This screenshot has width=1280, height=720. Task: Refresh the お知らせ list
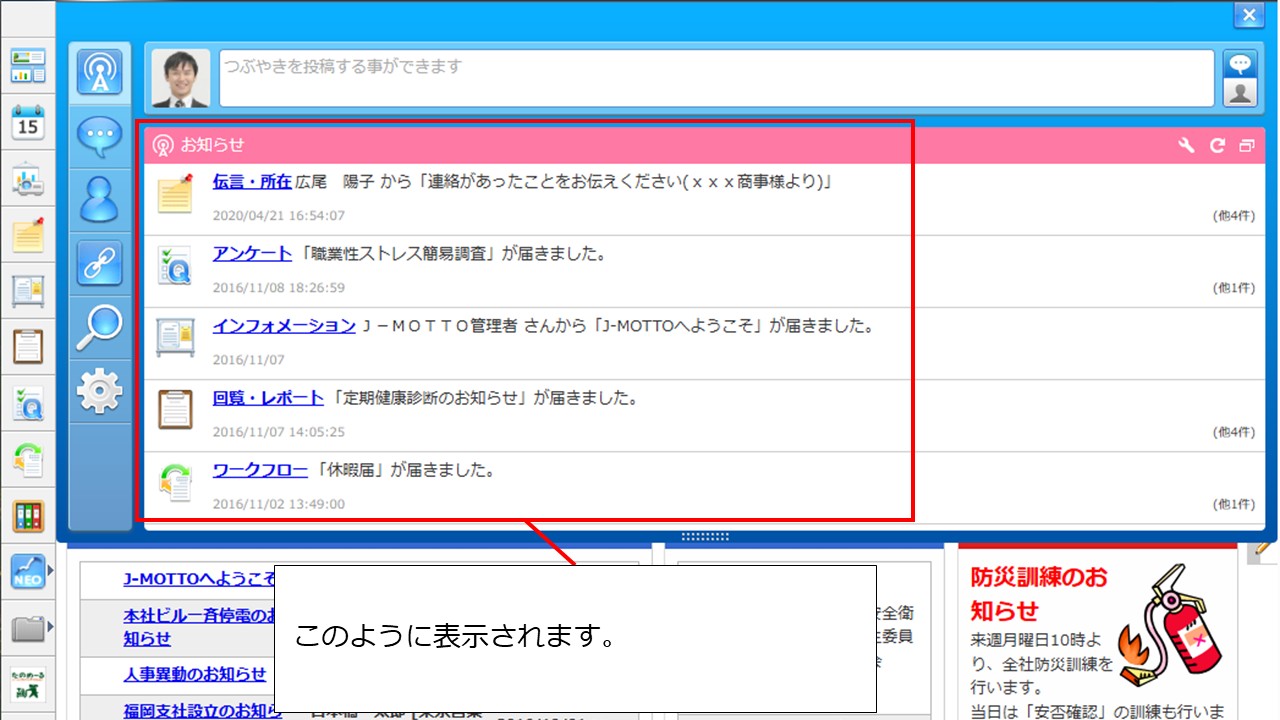1217,145
